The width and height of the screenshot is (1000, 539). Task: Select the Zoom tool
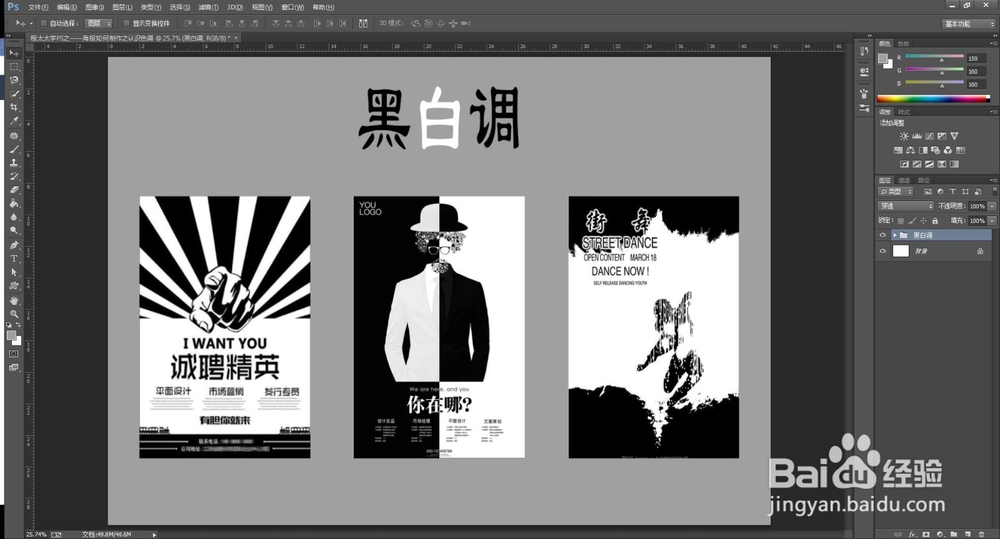click(14, 314)
